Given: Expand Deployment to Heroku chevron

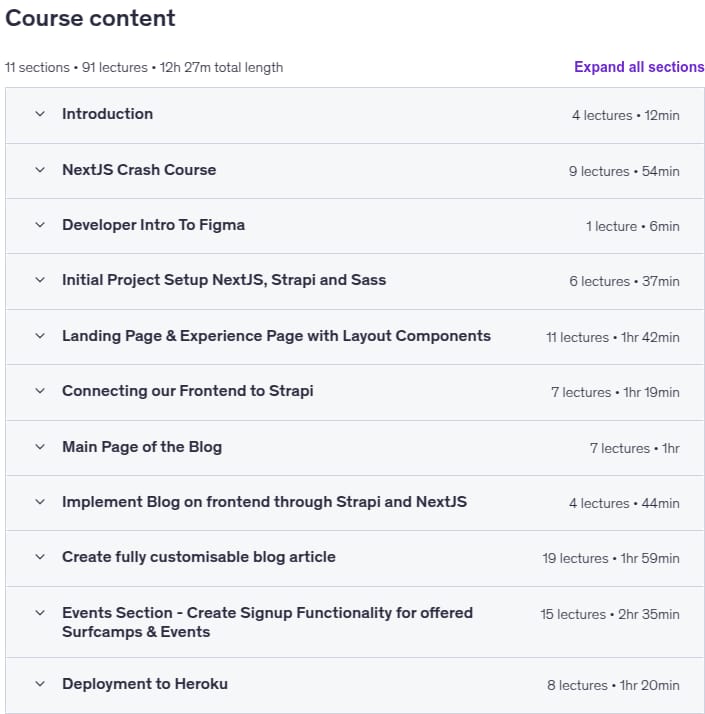Looking at the screenshot, I should (x=40, y=684).
